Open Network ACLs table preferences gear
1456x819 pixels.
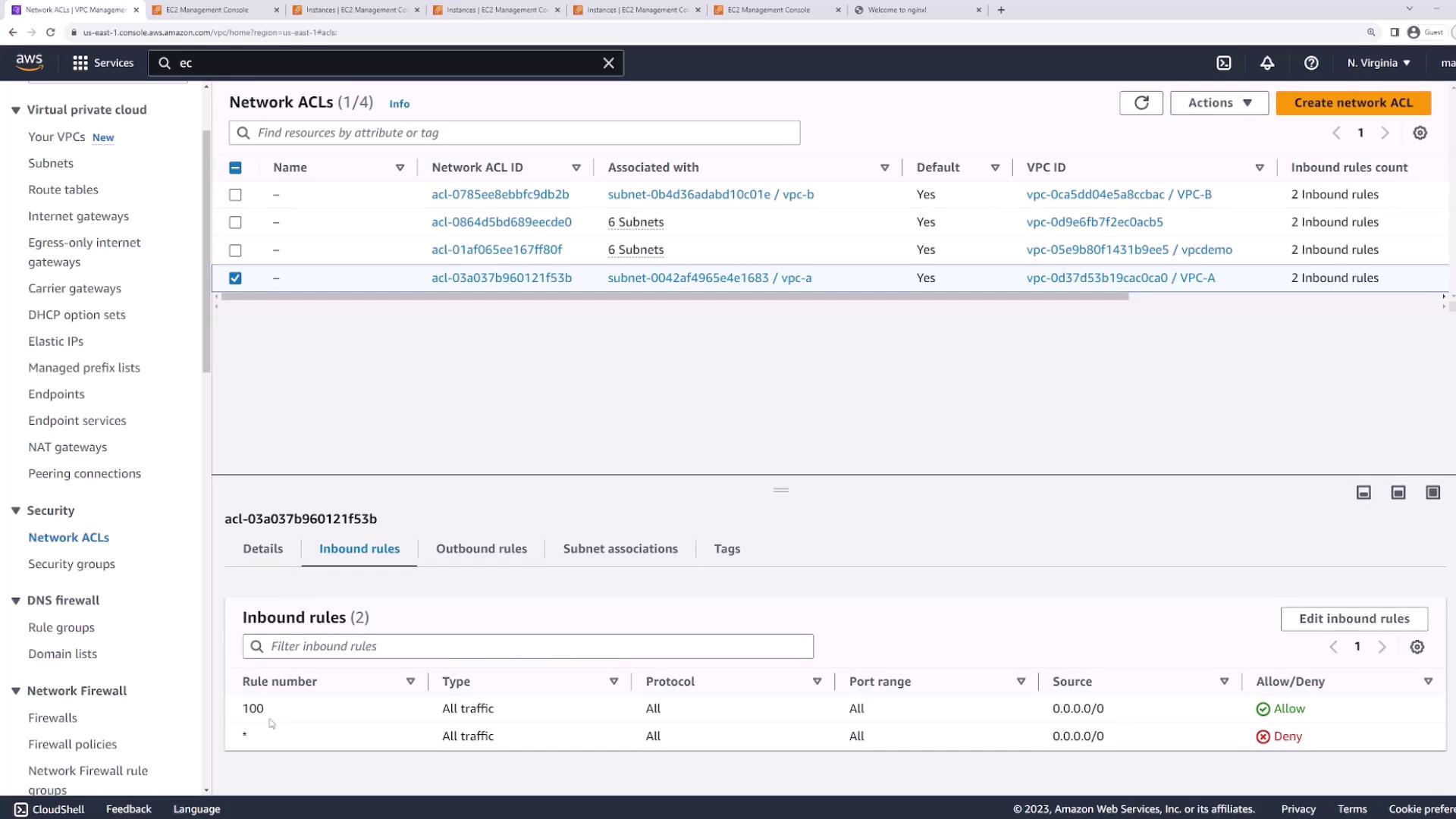point(1420,133)
